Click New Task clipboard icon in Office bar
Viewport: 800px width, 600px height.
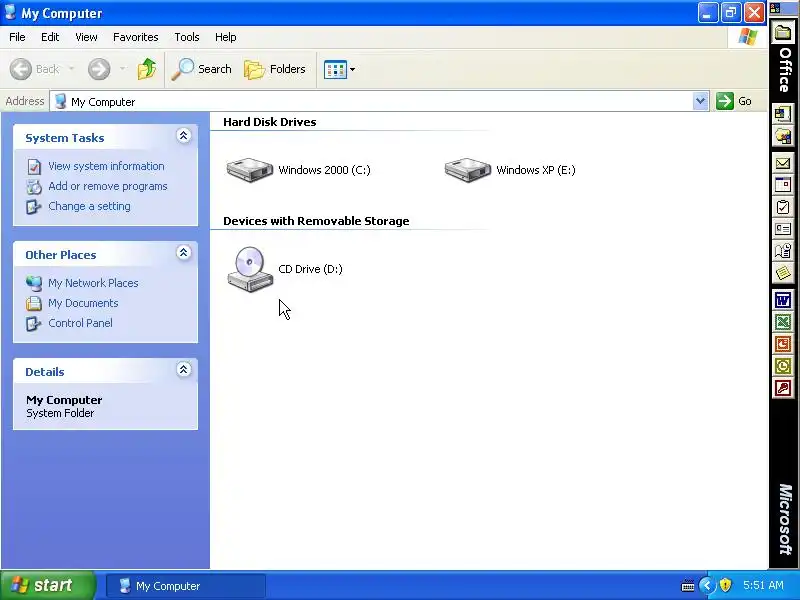pyautogui.click(x=783, y=207)
